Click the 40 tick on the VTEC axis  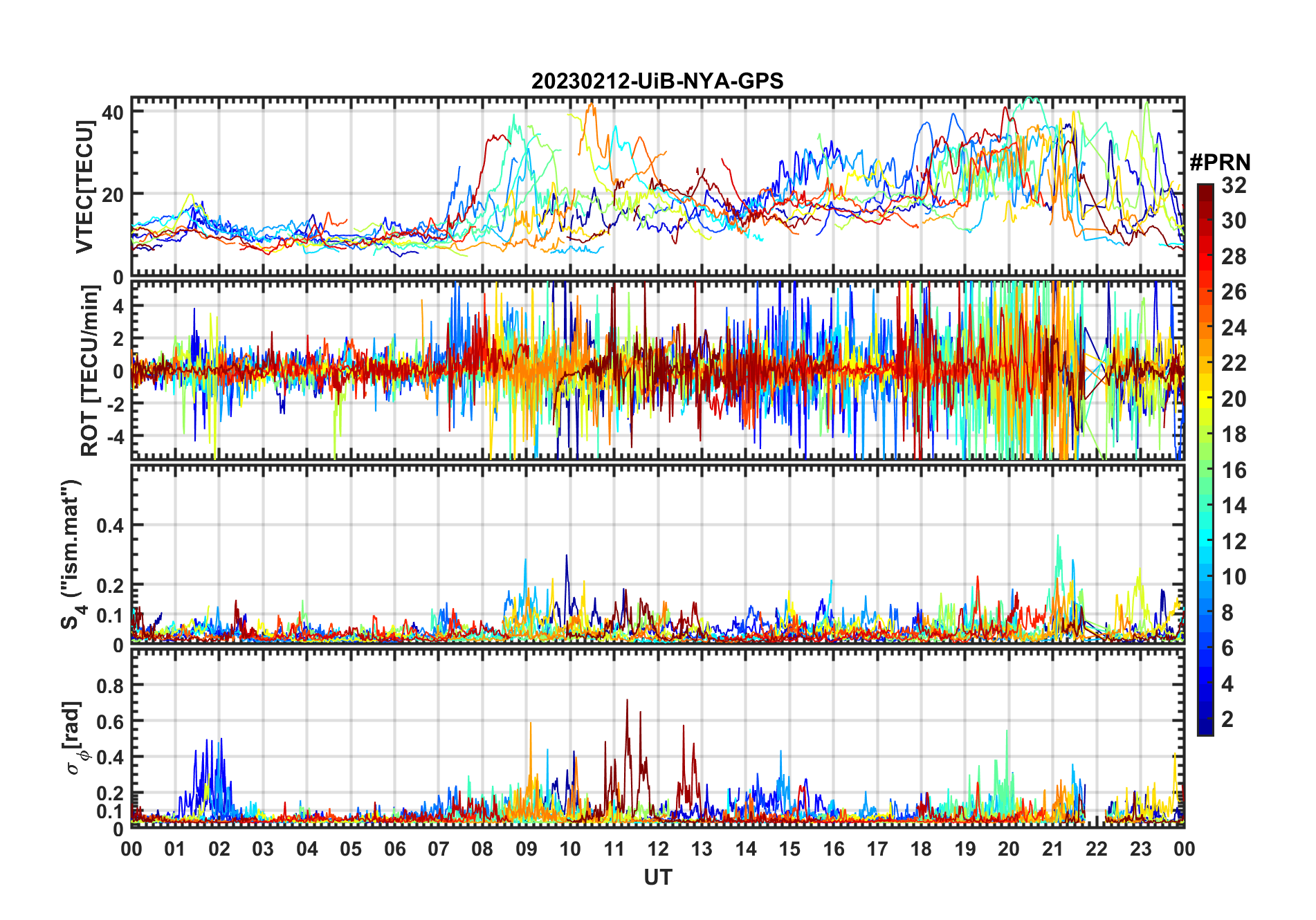[x=113, y=112]
